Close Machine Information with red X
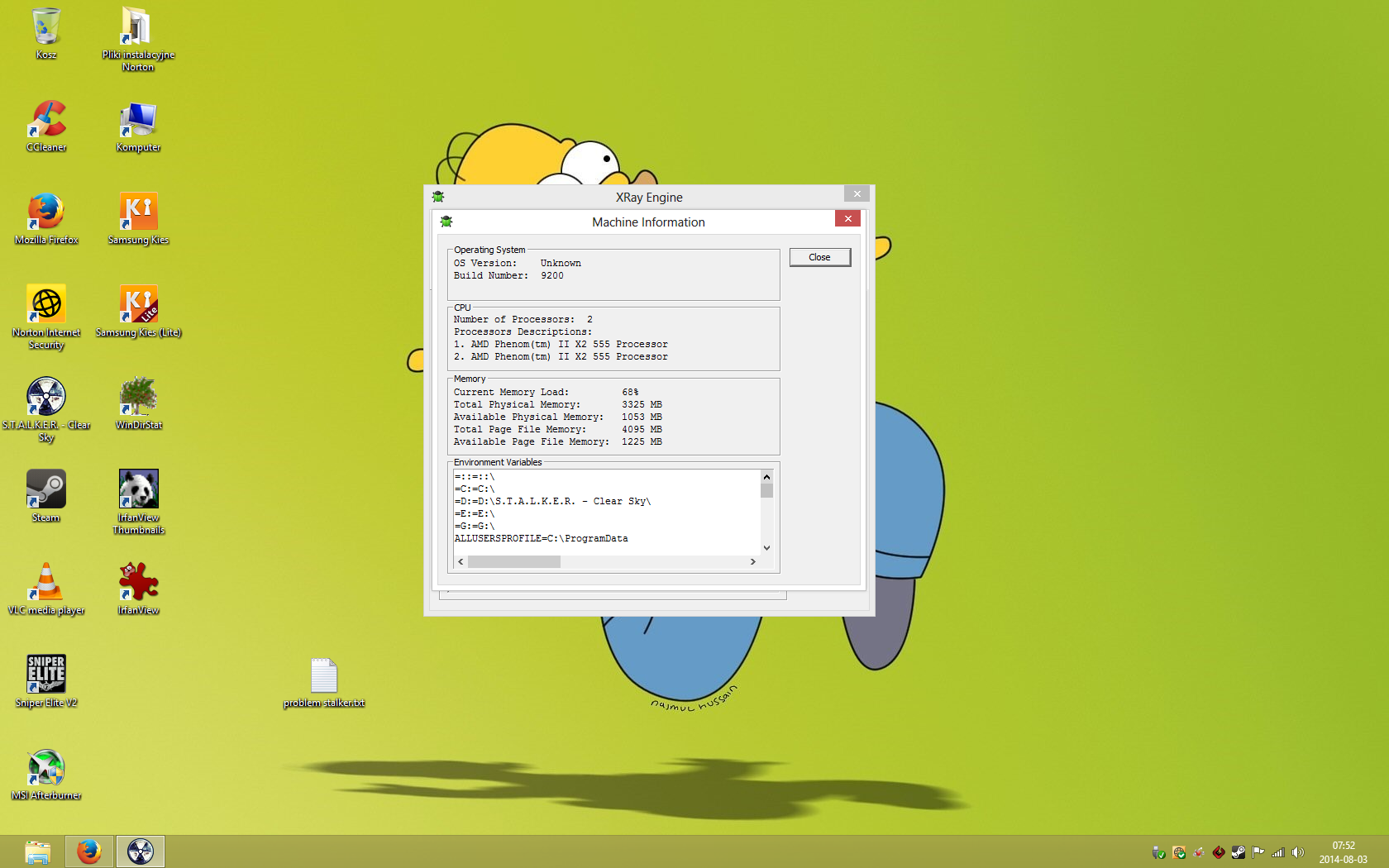 point(847,218)
